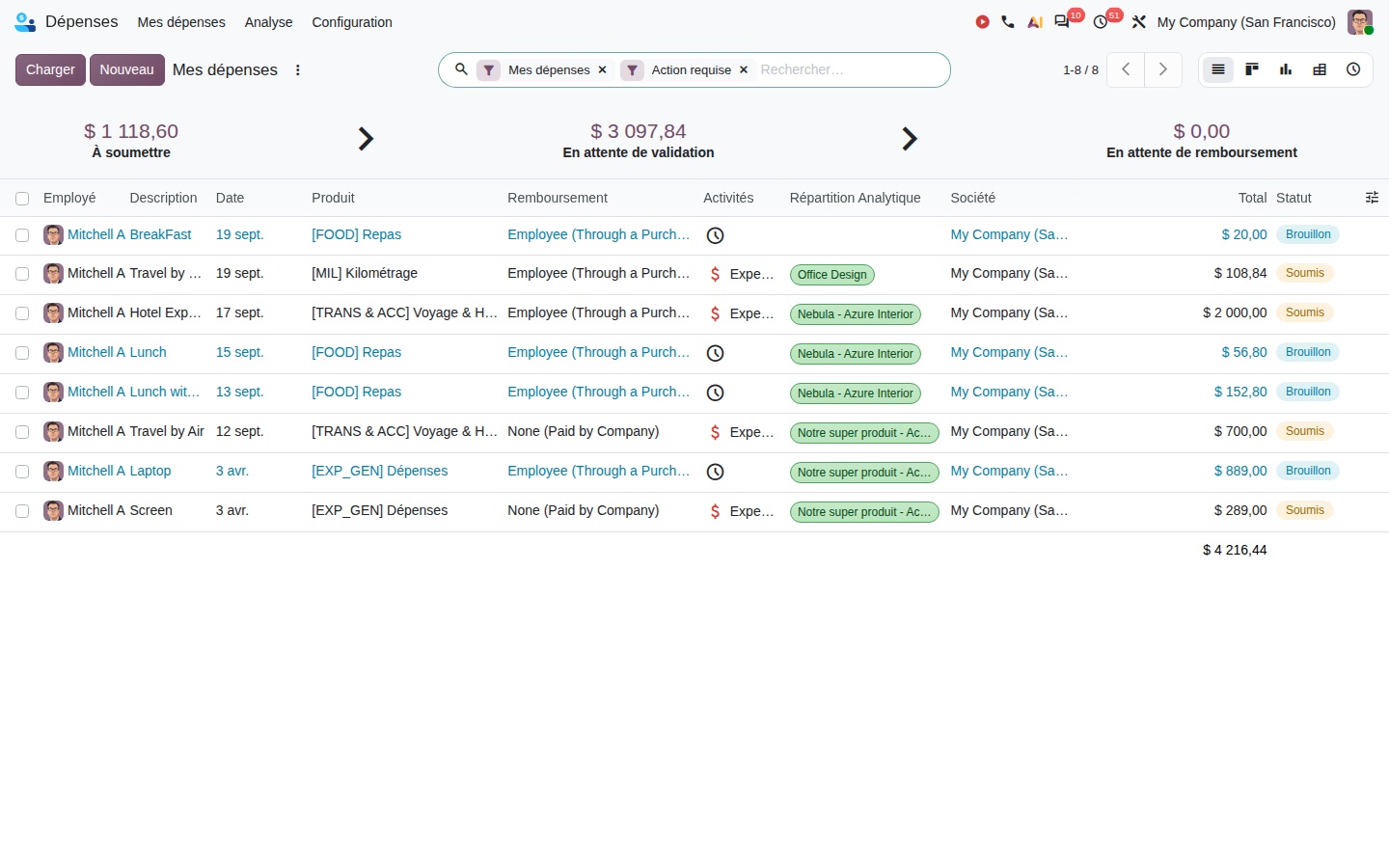Tick the checkbox for the Lunch row dated 15 sept.

(x=22, y=353)
